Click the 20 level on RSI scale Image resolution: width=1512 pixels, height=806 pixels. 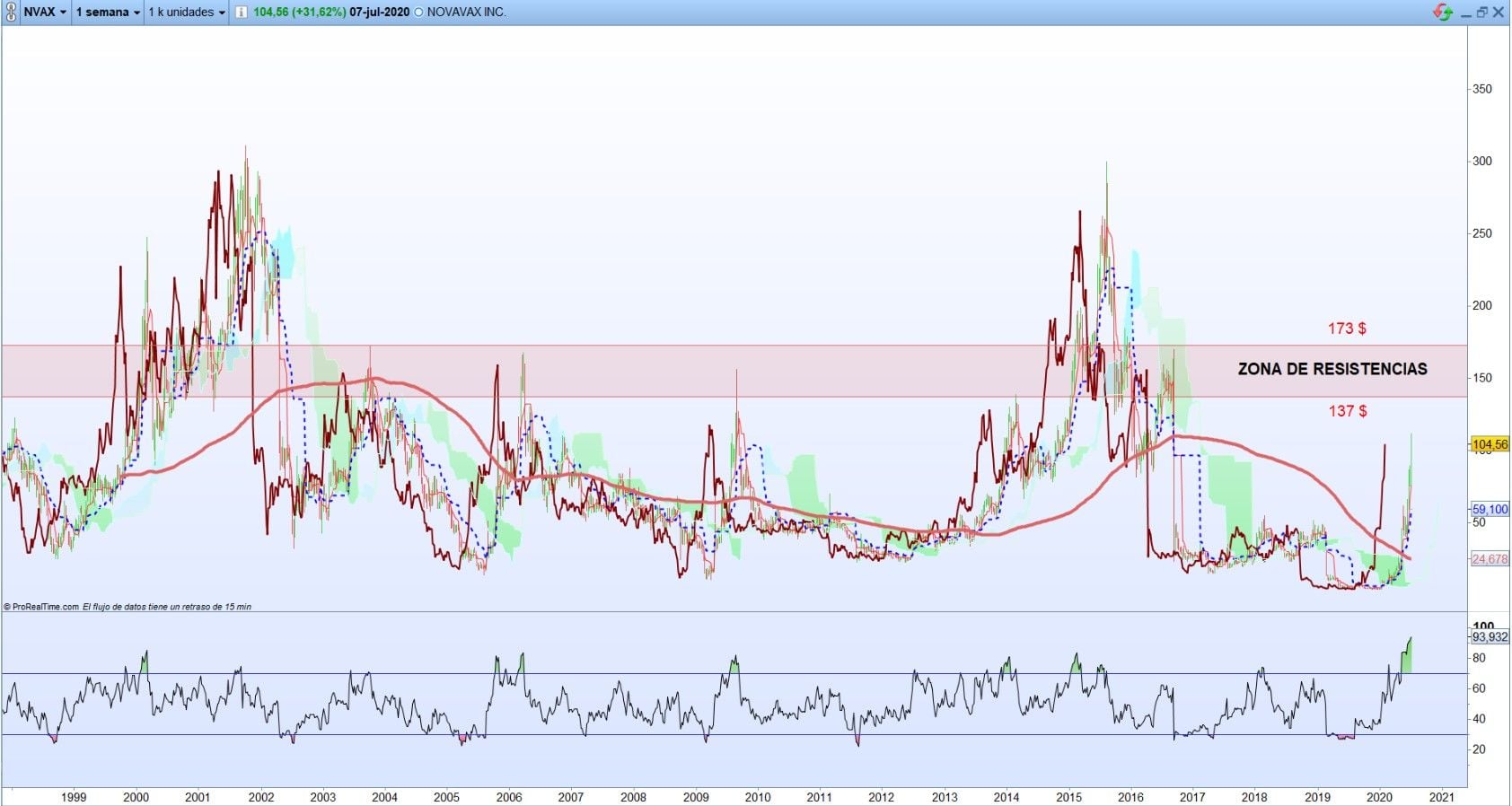[x=1479, y=749]
